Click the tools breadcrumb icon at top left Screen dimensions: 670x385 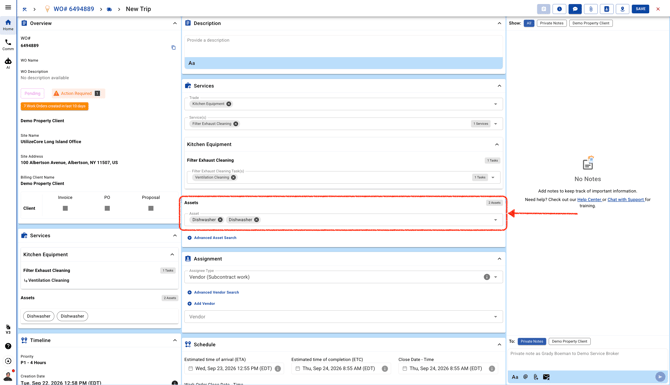coord(24,9)
